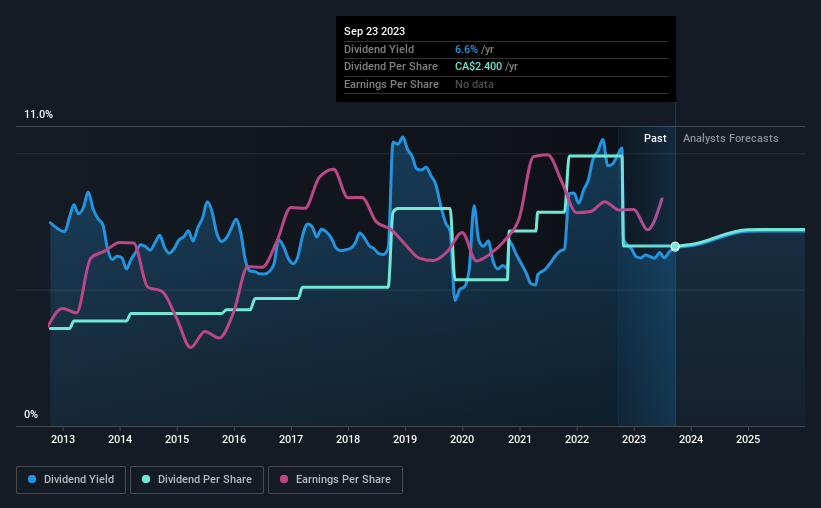
Task: Toggle the Dividend Yield legend button
Action: (x=71, y=480)
